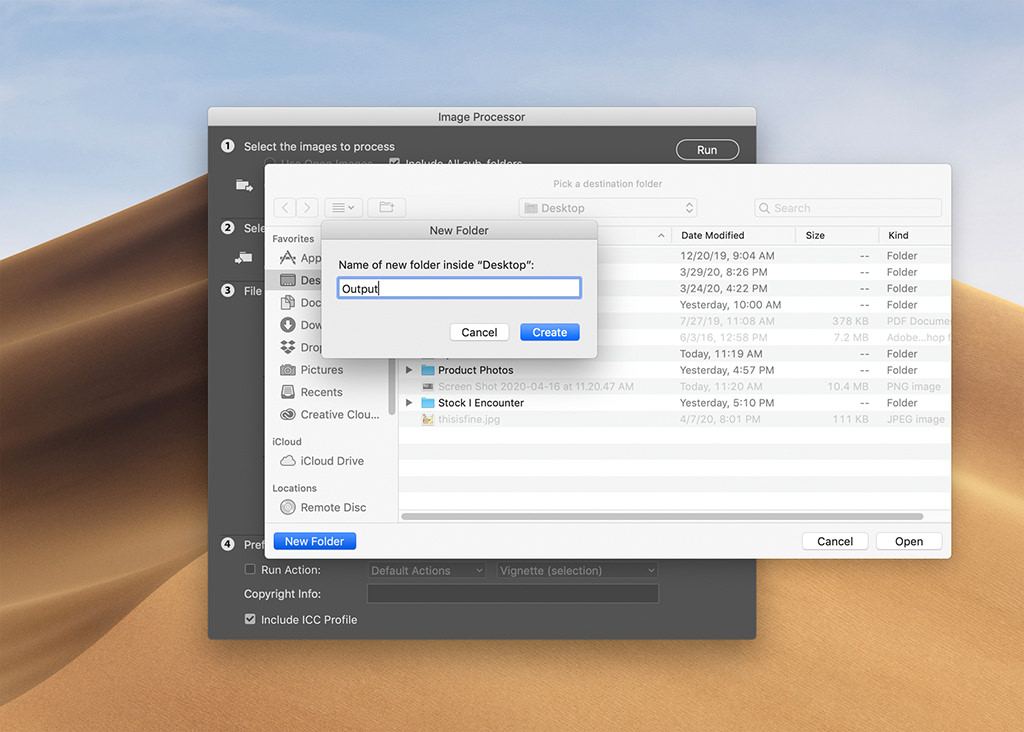Enable the Run Action checkbox

coord(249,569)
